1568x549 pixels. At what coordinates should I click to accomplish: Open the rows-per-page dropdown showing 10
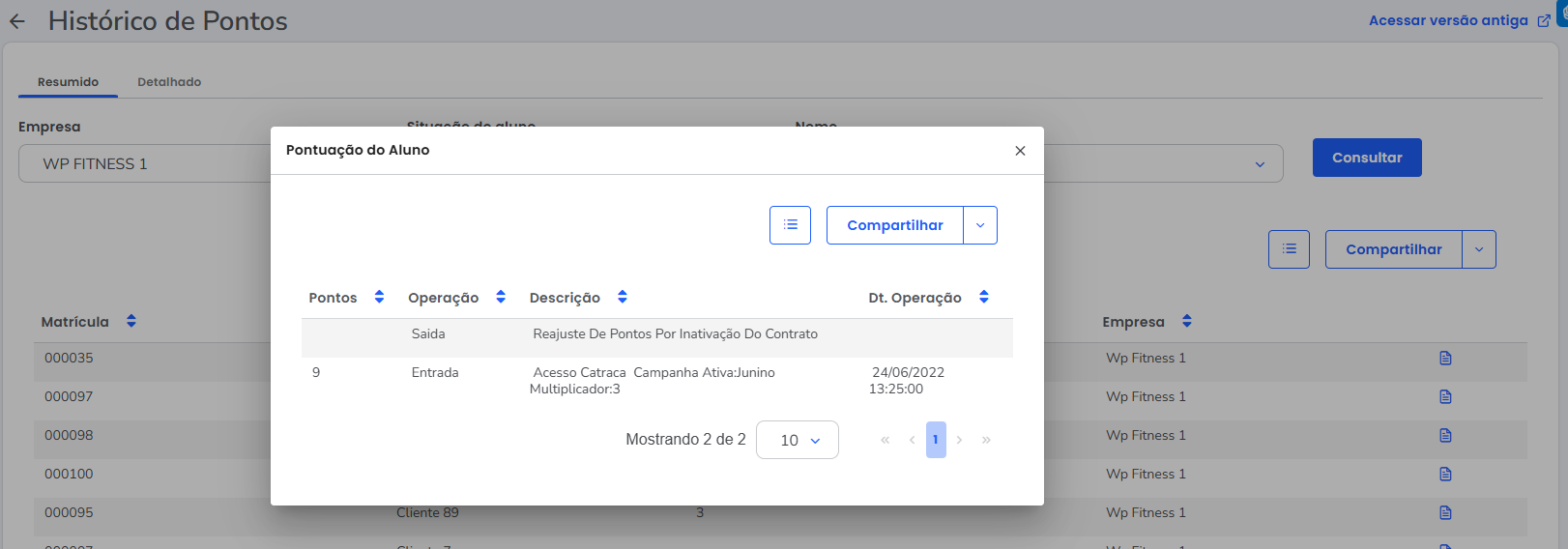pyautogui.click(x=798, y=440)
